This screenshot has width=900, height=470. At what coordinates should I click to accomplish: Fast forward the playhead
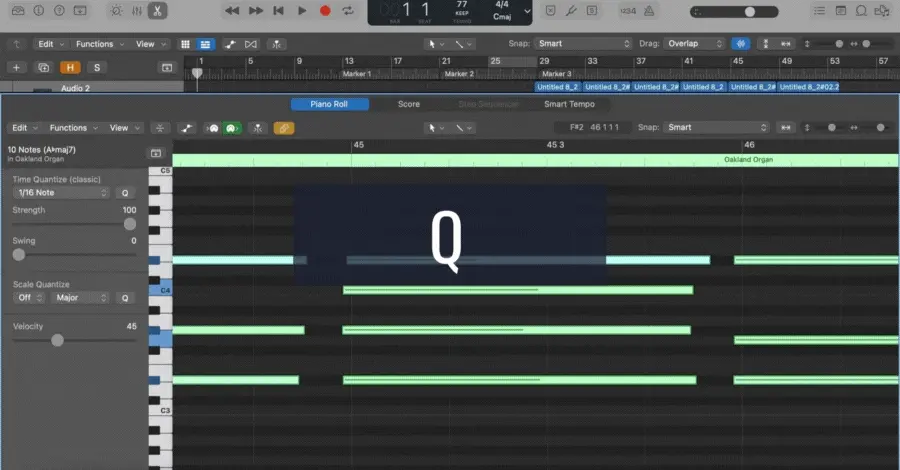point(255,10)
